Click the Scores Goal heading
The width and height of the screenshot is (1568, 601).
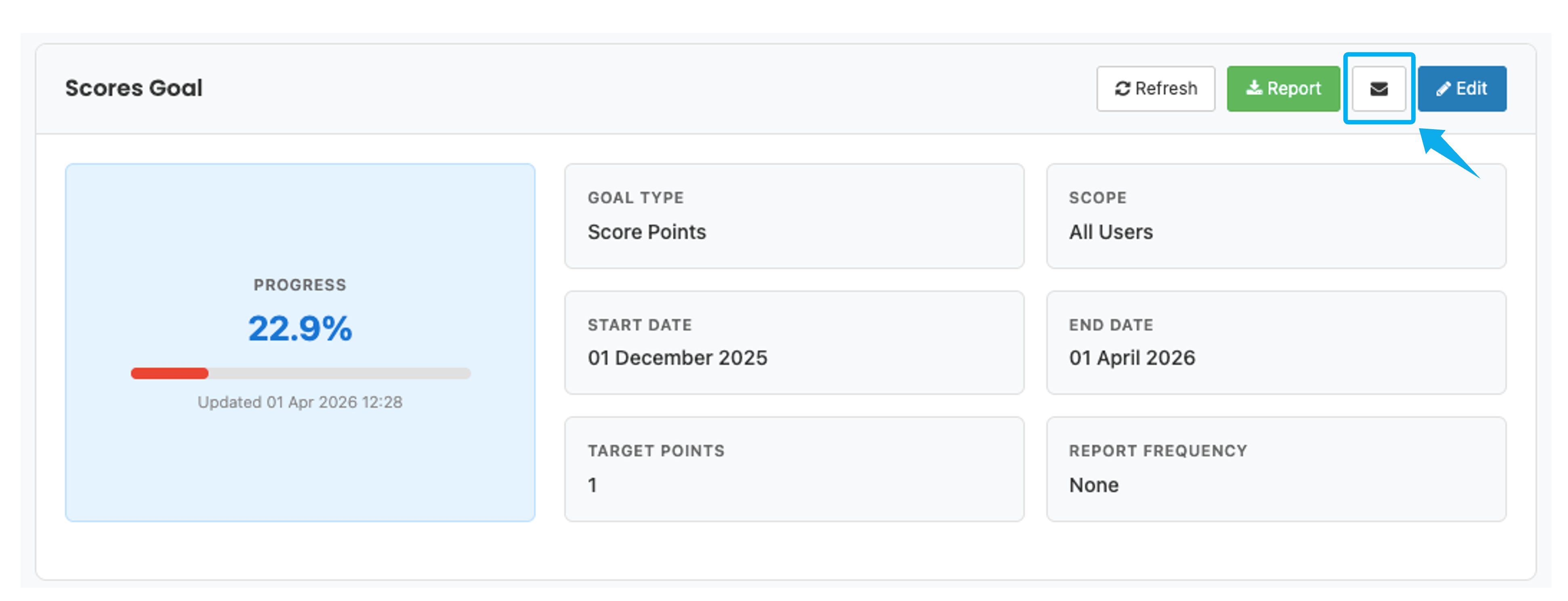pos(134,88)
